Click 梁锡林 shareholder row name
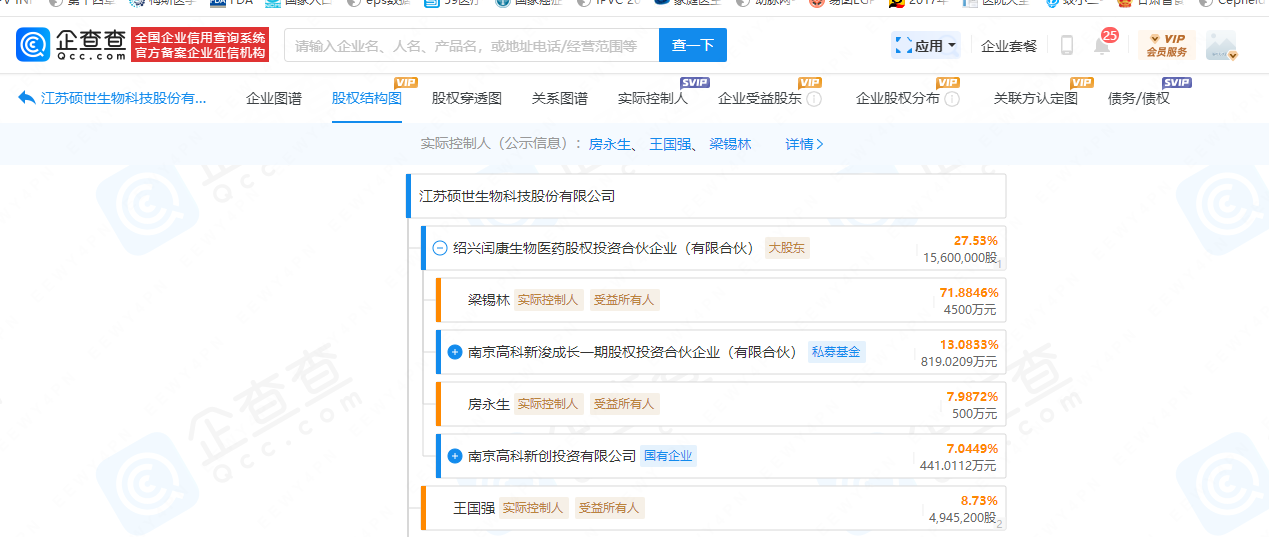1269x537 pixels. (489, 300)
